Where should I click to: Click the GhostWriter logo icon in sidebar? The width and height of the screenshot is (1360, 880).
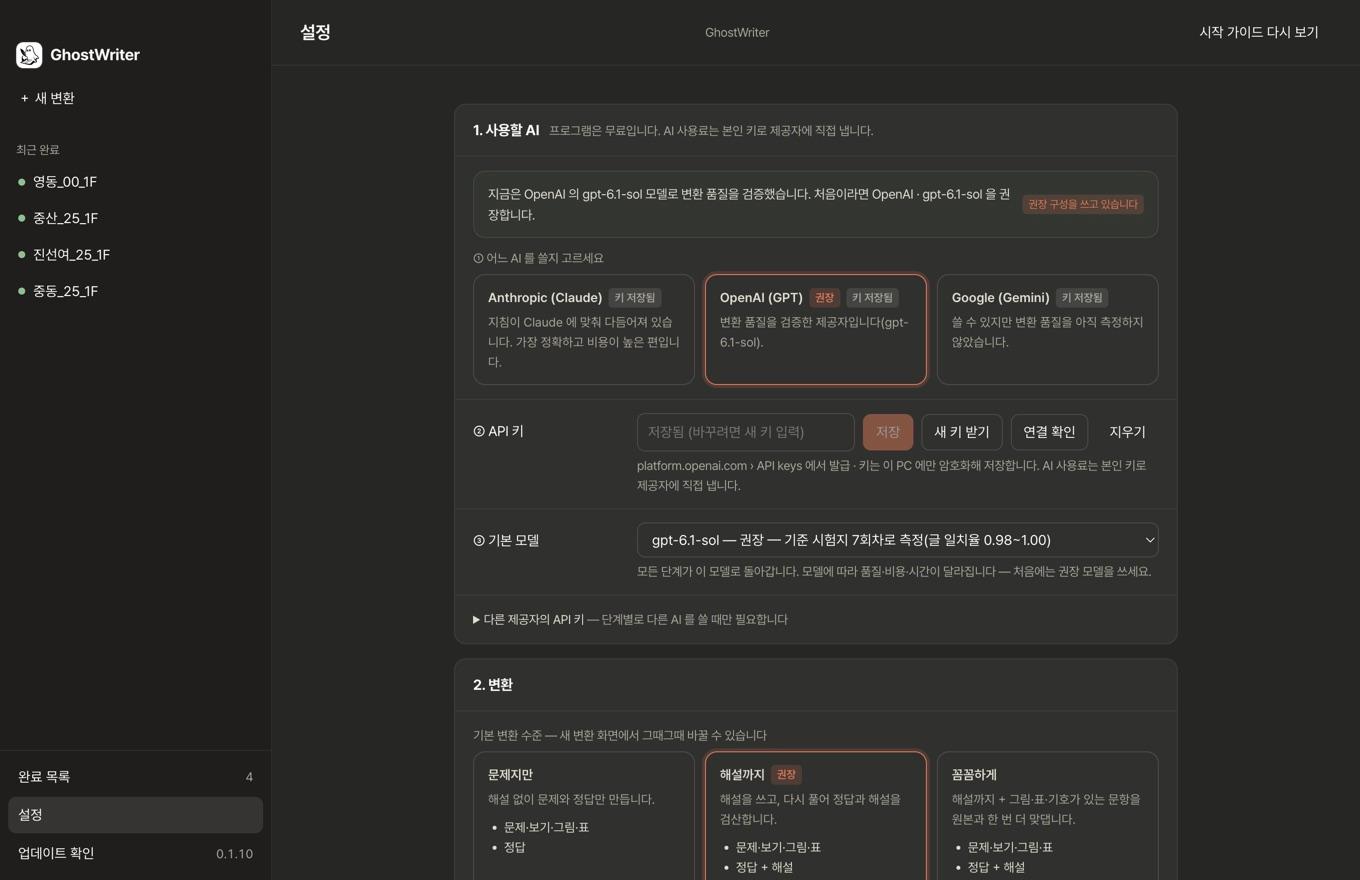(29, 55)
